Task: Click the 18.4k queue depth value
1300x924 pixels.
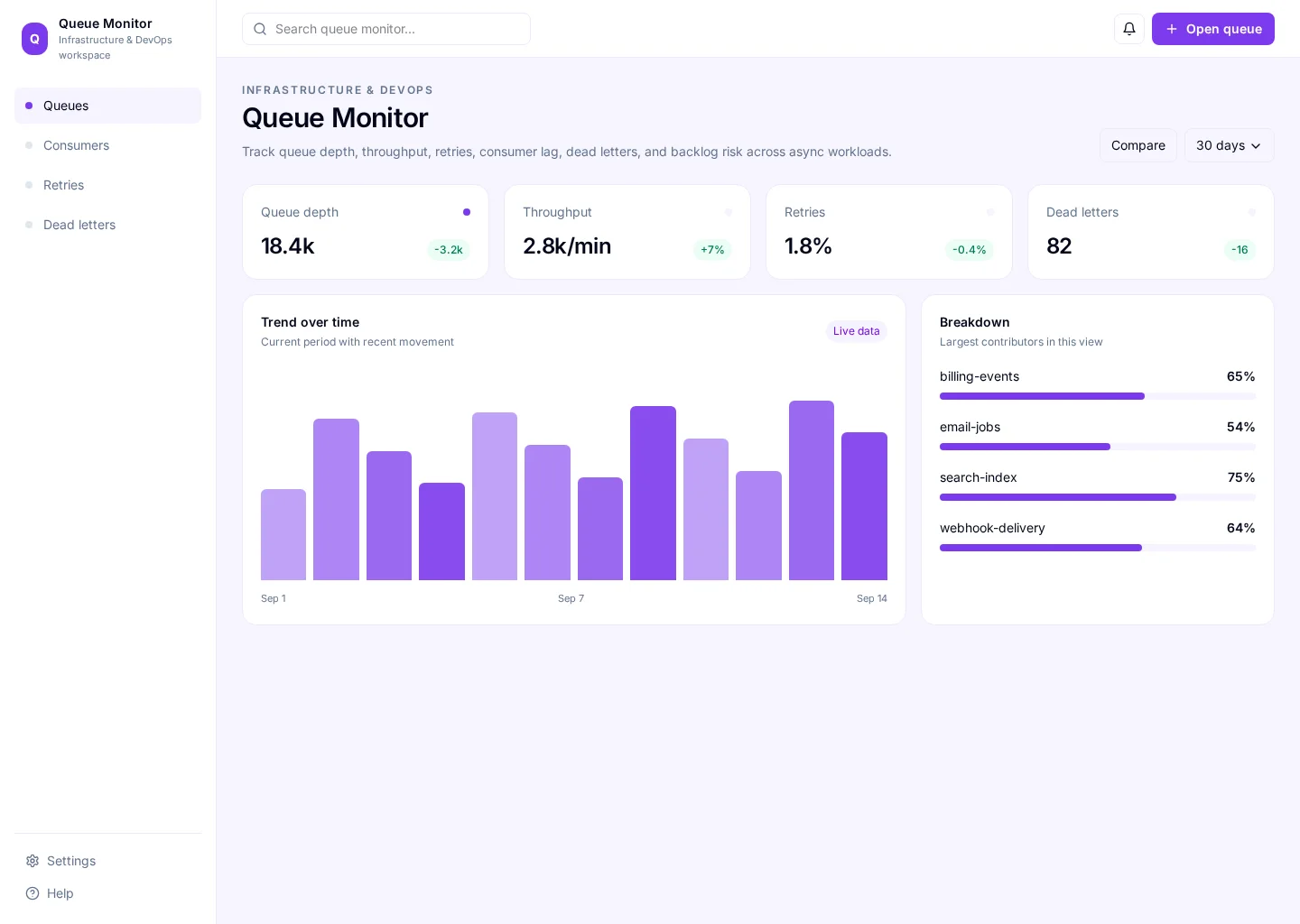Action: pos(288,246)
